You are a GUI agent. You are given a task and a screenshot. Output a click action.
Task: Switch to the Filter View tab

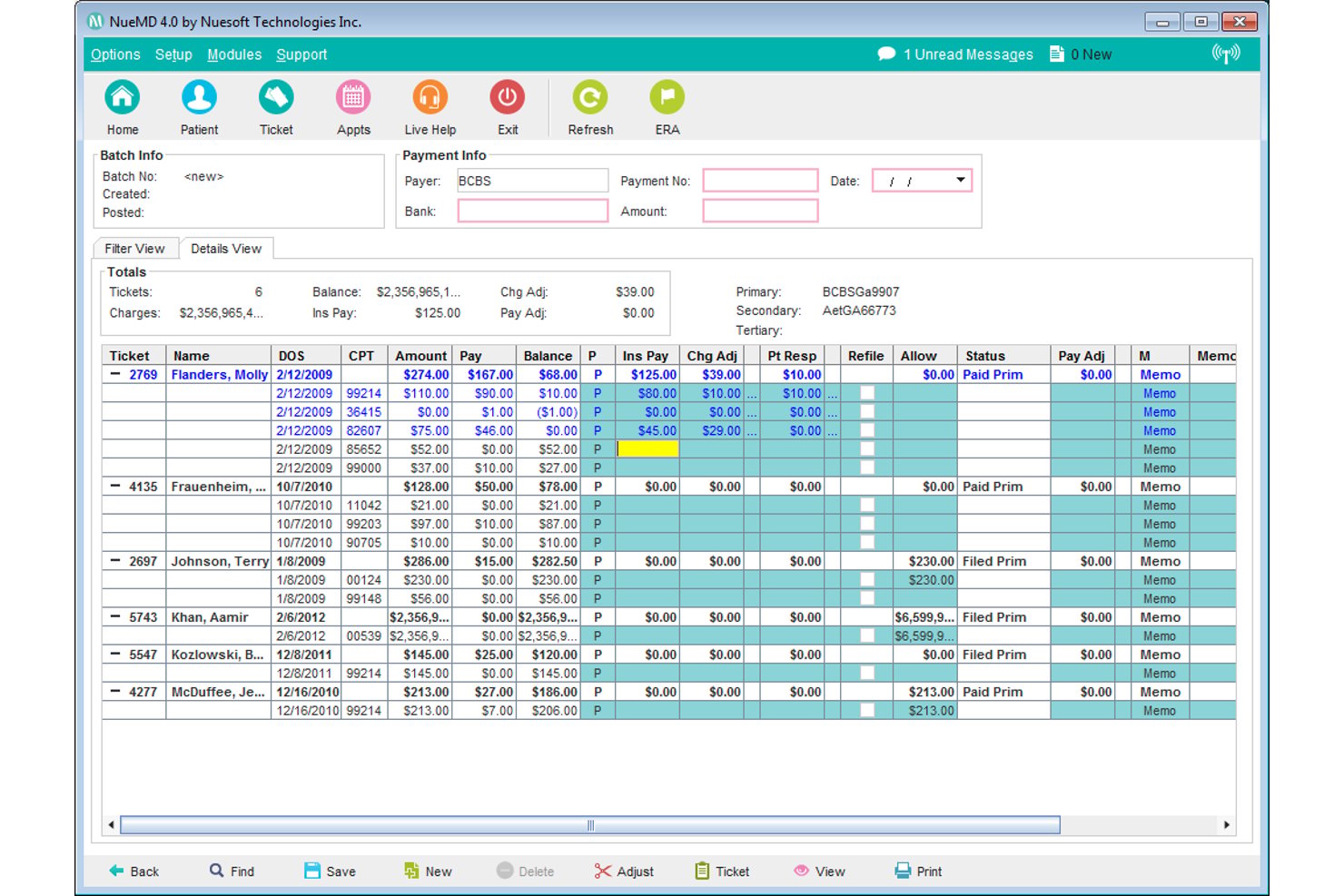(134, 249)
